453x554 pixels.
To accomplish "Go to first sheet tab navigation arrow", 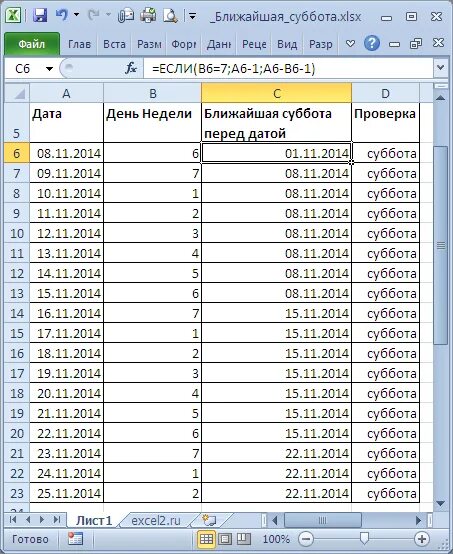I will (13, 520).
